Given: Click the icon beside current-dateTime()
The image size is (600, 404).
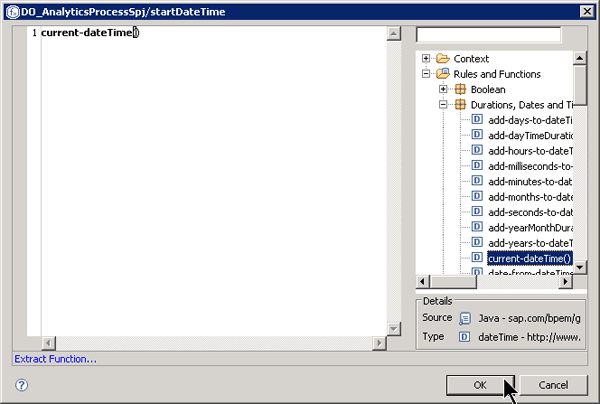Looking at the screenshot, I should [x=477, y=257].
